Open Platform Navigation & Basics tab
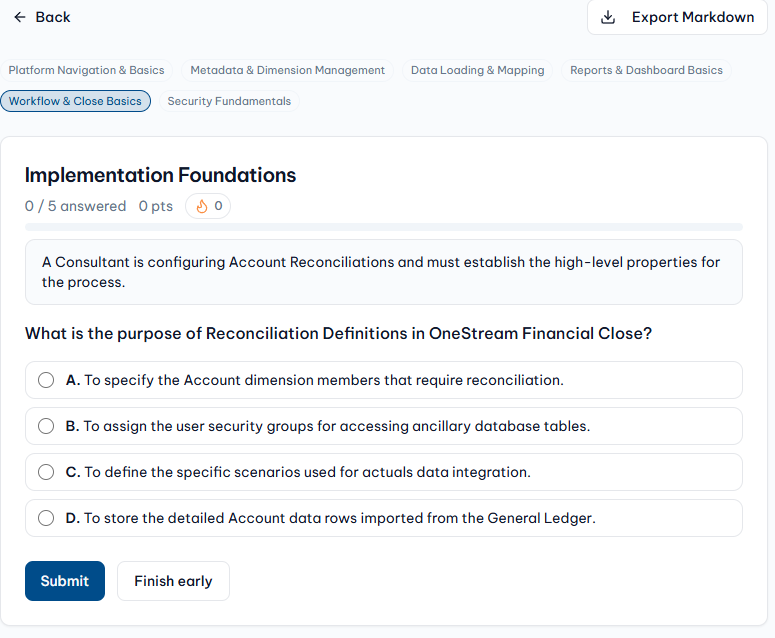775x638 pixels. click(86, 70)
